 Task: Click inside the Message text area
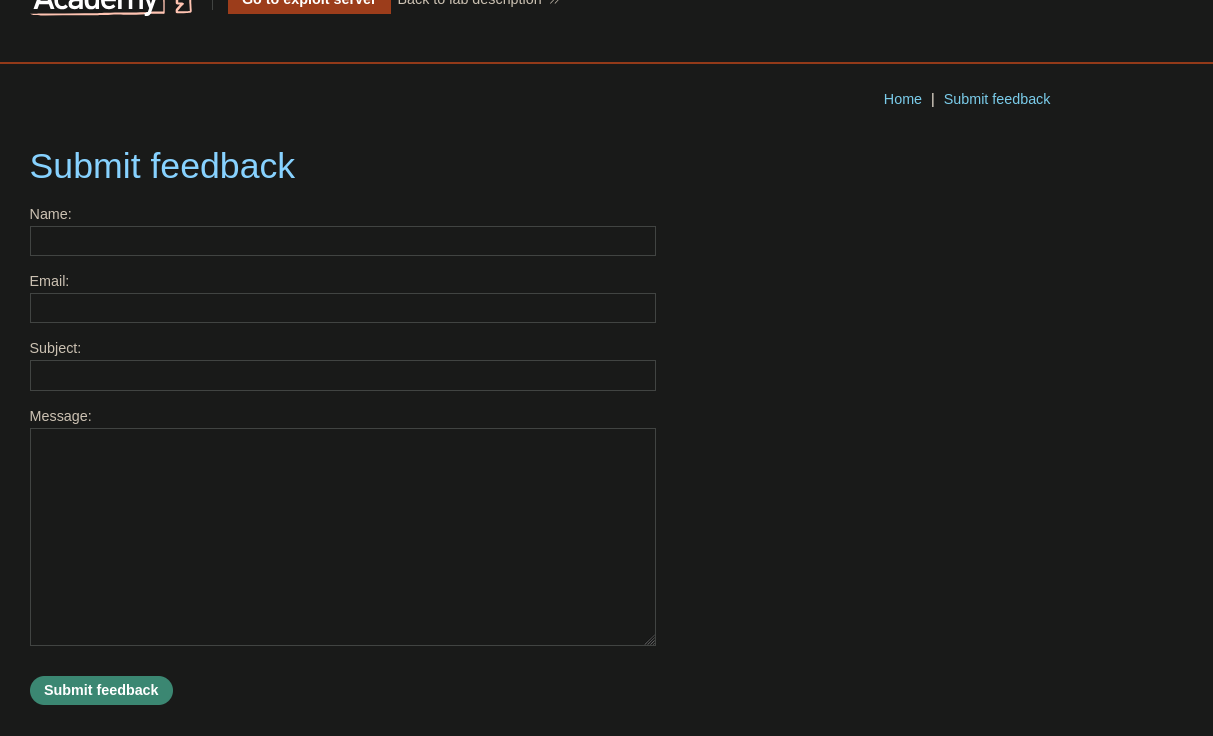[x=342, y=537]
